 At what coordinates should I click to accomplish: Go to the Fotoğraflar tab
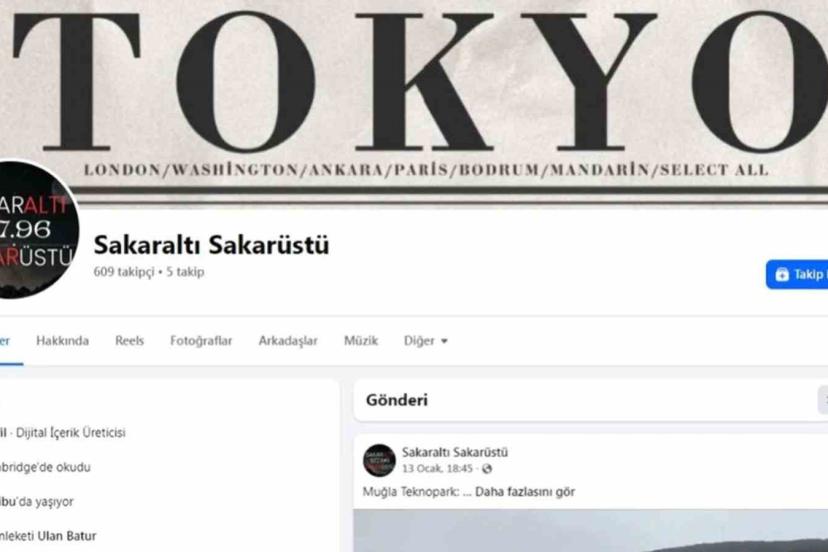pos(201,341)
